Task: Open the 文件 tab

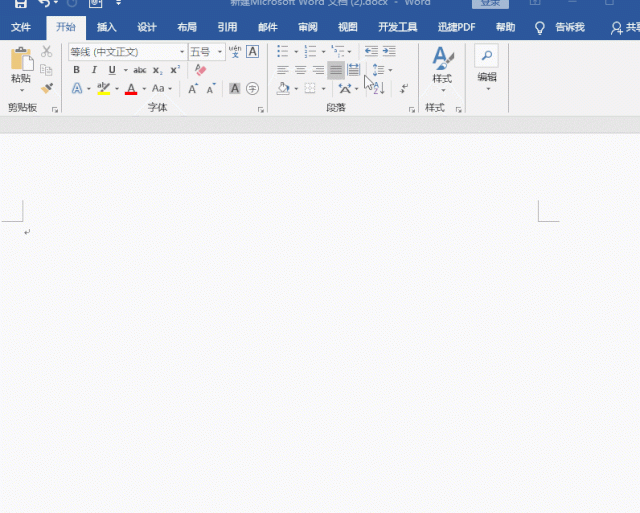Action: tap(21, 27)
